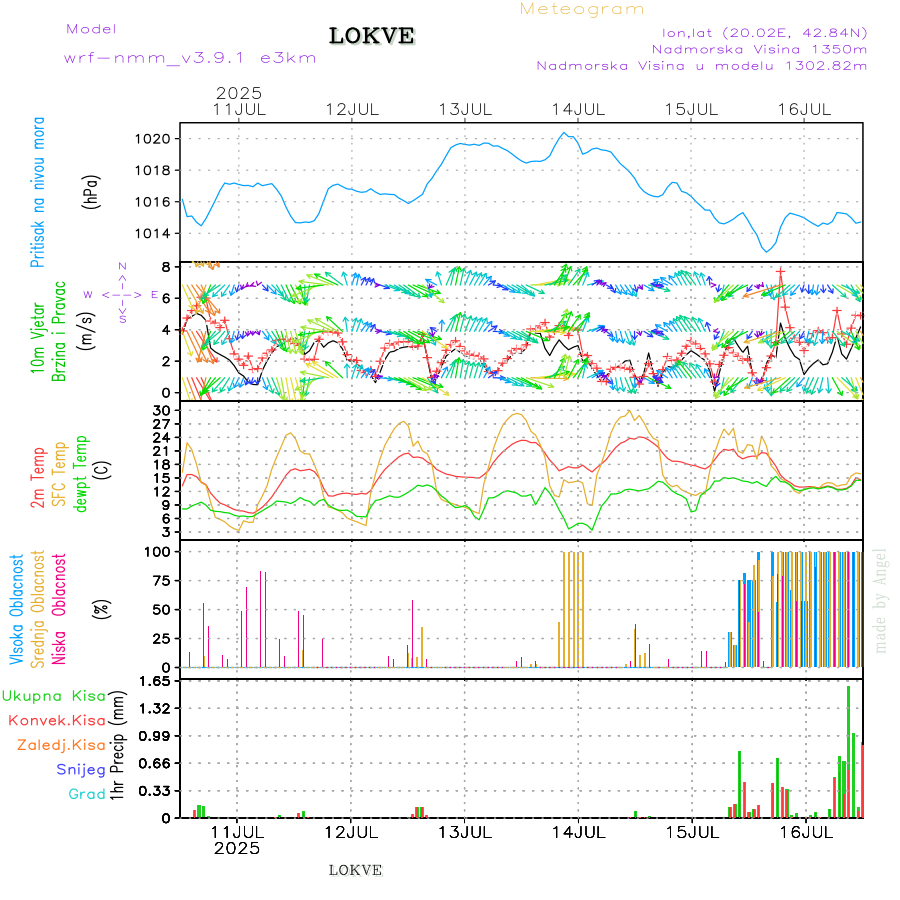
Task: Click the wind direction compass legend
Action: click(123, 294)
